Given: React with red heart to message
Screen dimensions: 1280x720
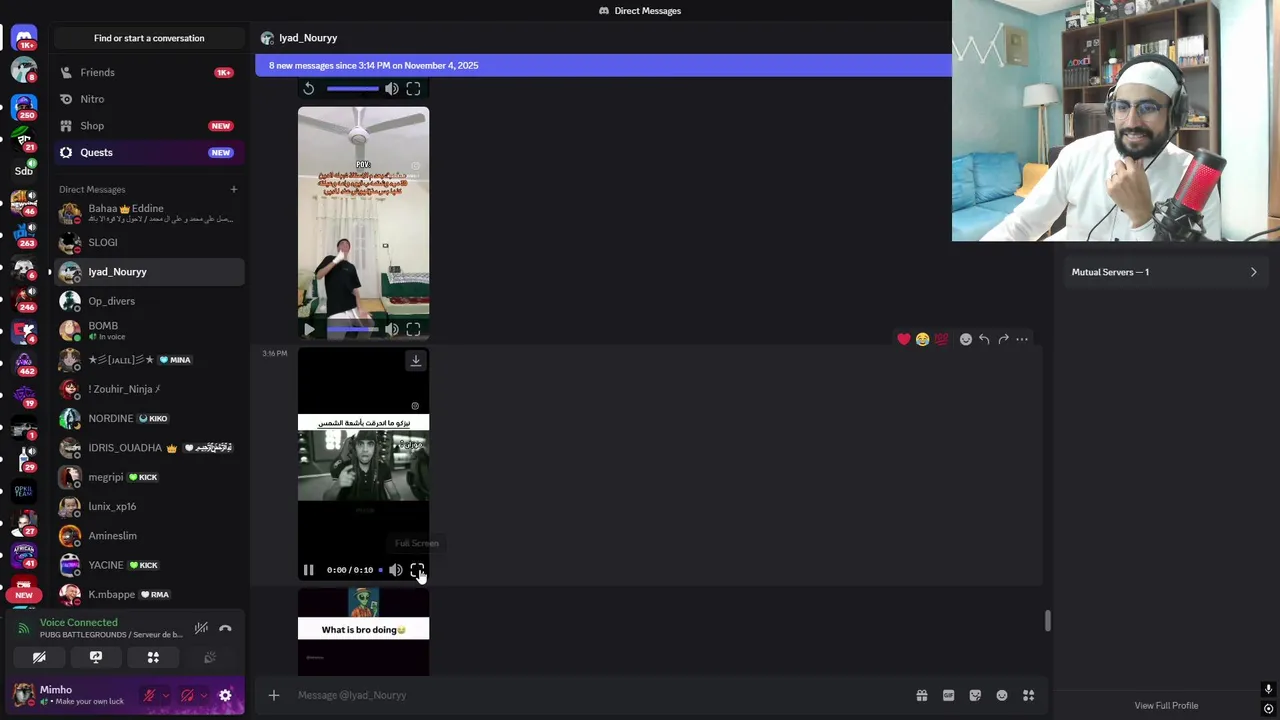Looking at the screenshot, I should [x=904, y=339].
